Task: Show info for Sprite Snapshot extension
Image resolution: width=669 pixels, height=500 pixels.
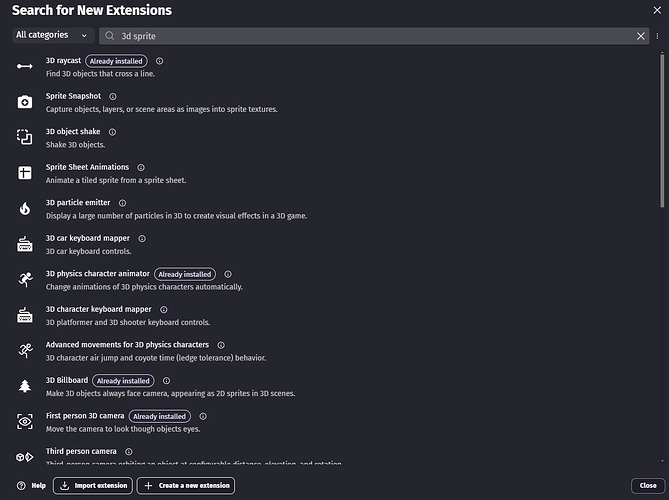Action: (x=113, y=96)
